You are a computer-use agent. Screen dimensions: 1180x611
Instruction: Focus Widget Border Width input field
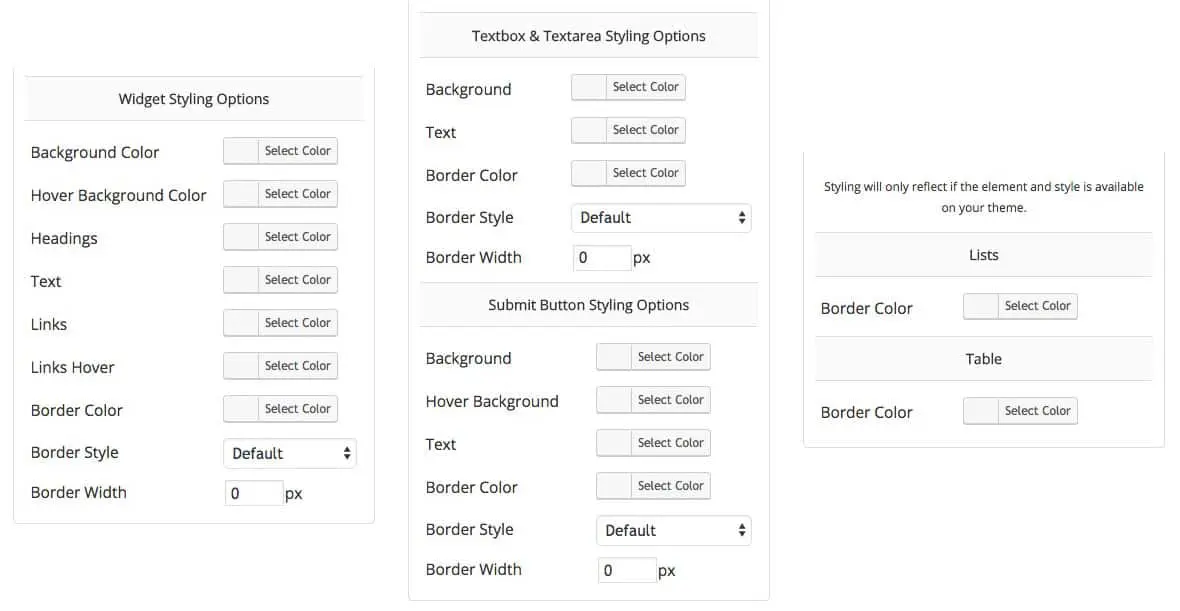[254, 493]
